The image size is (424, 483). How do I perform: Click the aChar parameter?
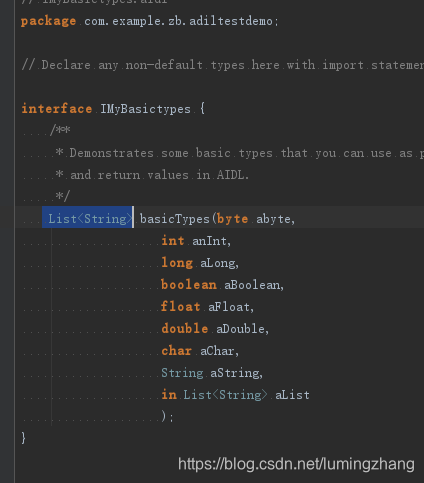click(x=217, y=351)
